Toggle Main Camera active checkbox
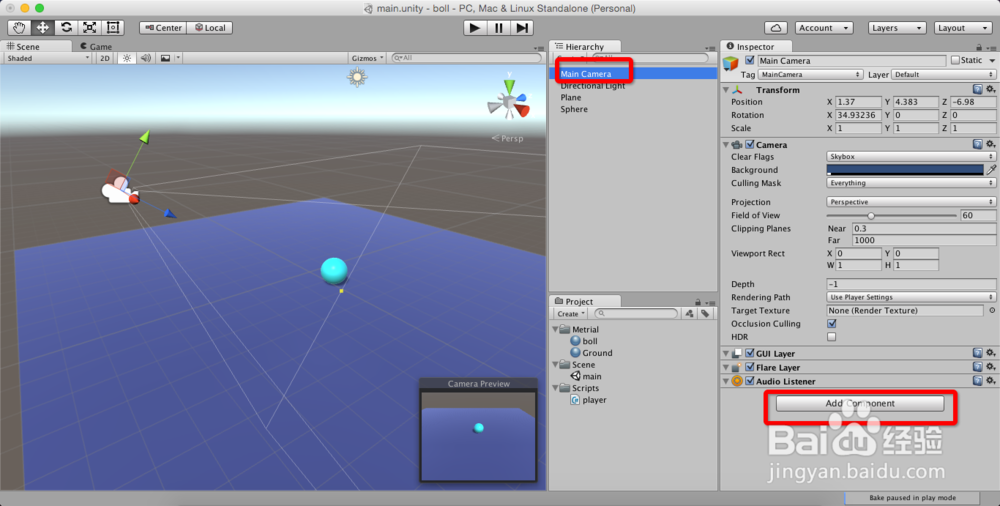Viewport: 1000px width, 506px height. [749, 61]
